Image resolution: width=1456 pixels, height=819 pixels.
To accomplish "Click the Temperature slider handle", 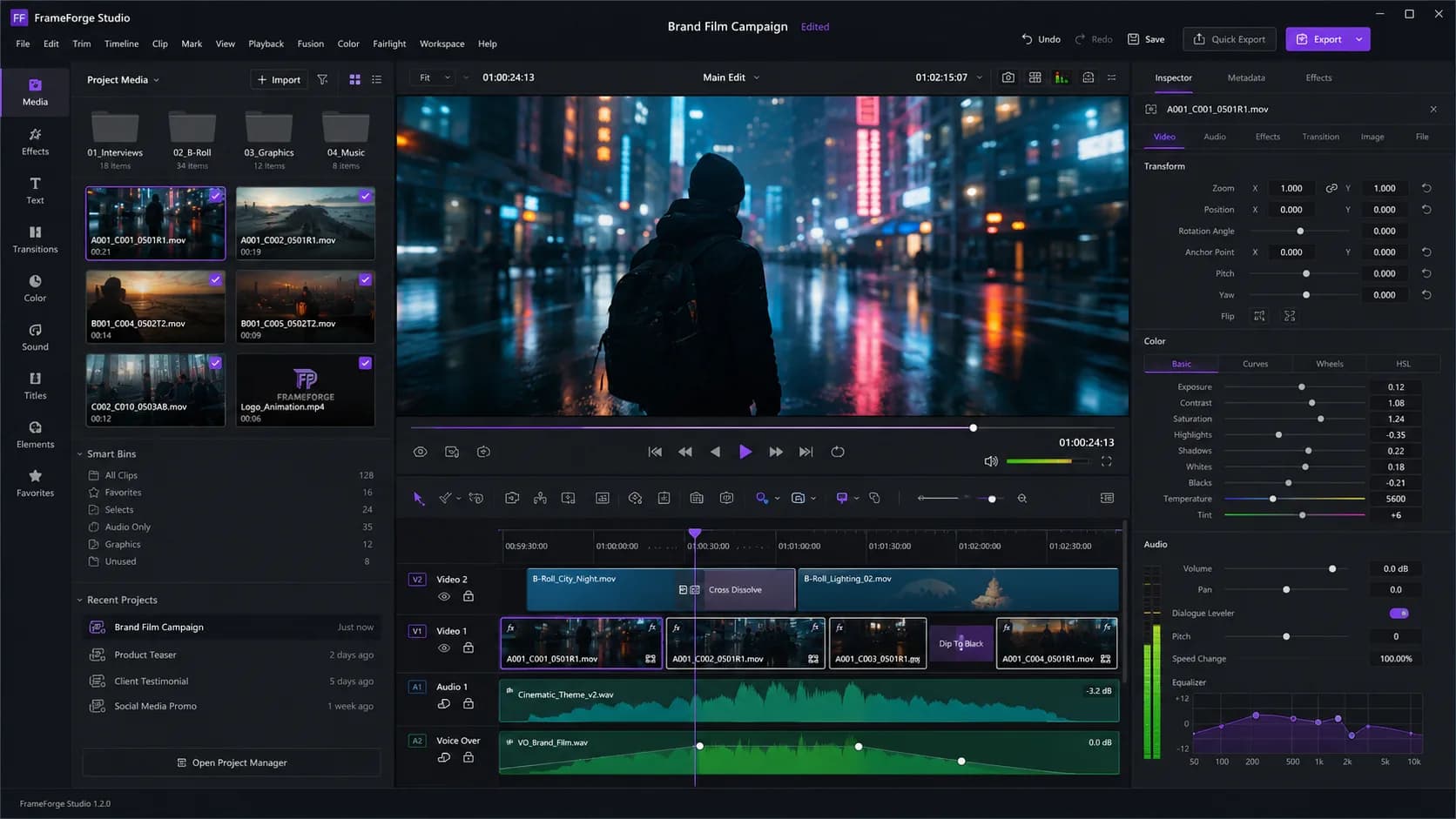I will click(1272, 499).
